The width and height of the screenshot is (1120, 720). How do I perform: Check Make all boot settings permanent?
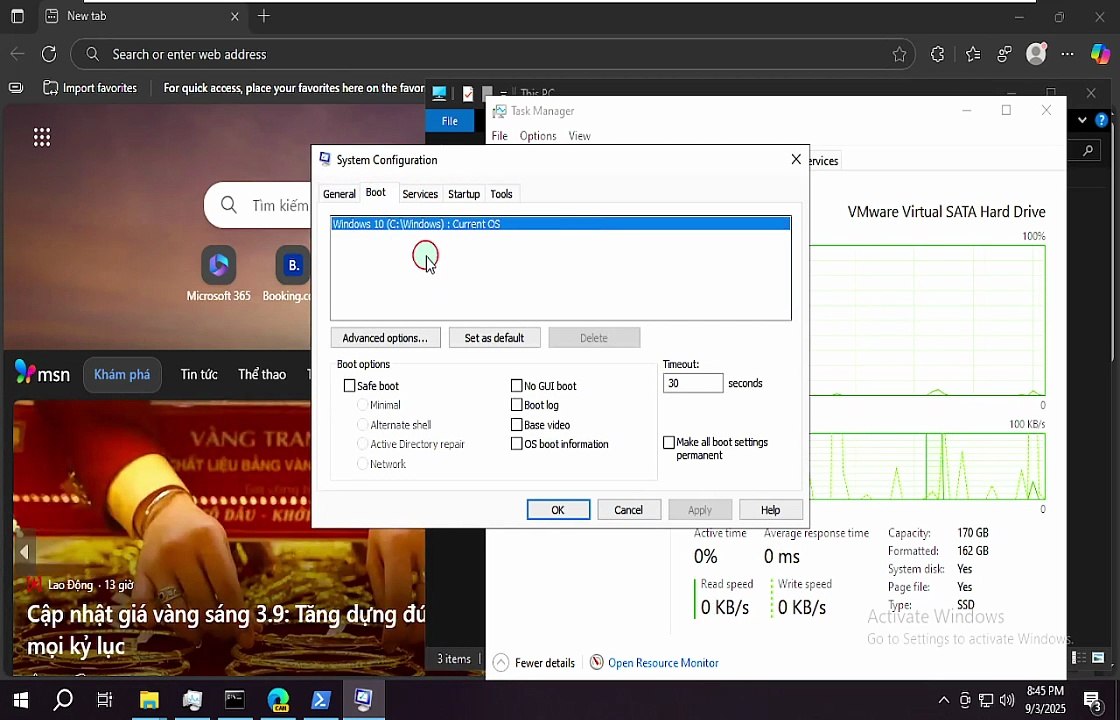669,442
